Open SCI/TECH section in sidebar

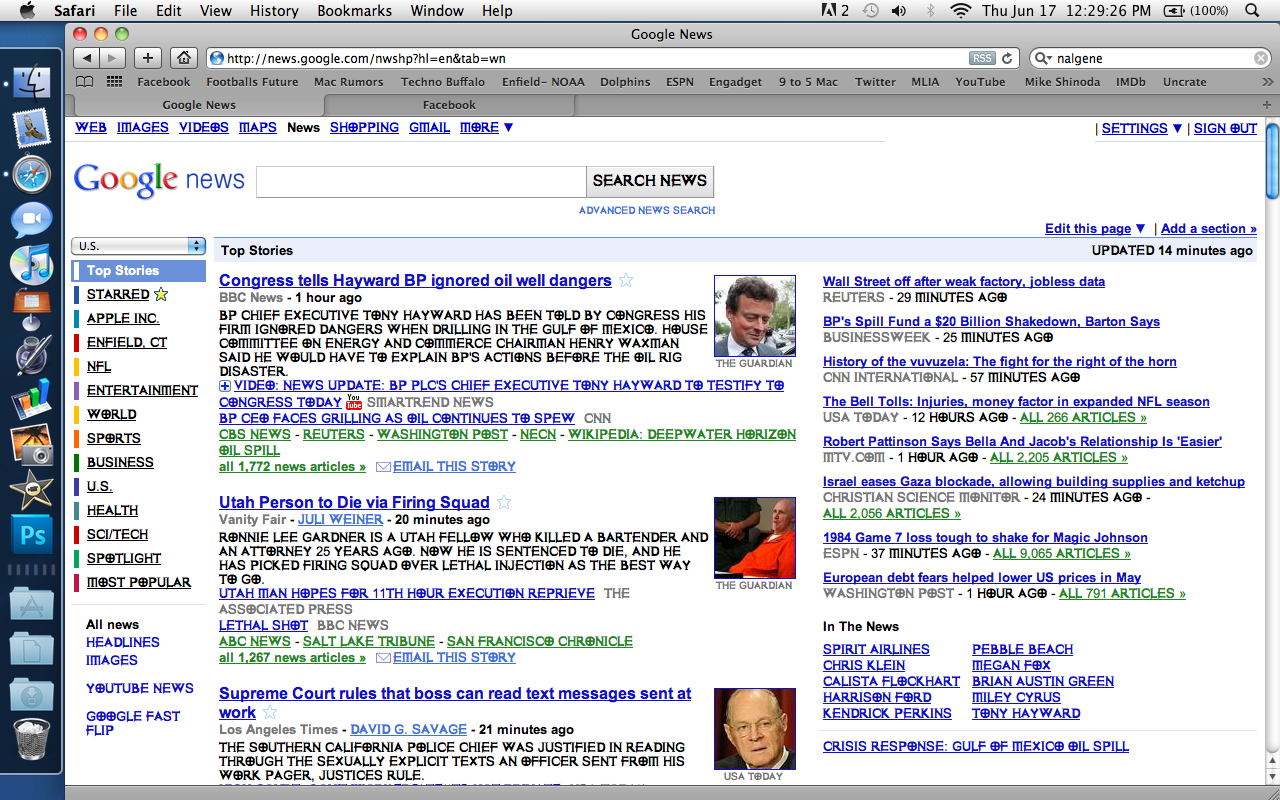point(117,534)
